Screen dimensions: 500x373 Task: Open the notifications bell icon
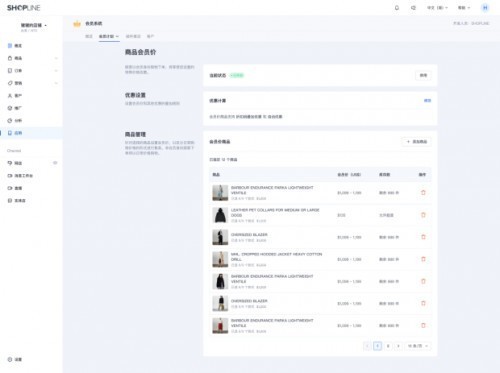pos(397,8)
